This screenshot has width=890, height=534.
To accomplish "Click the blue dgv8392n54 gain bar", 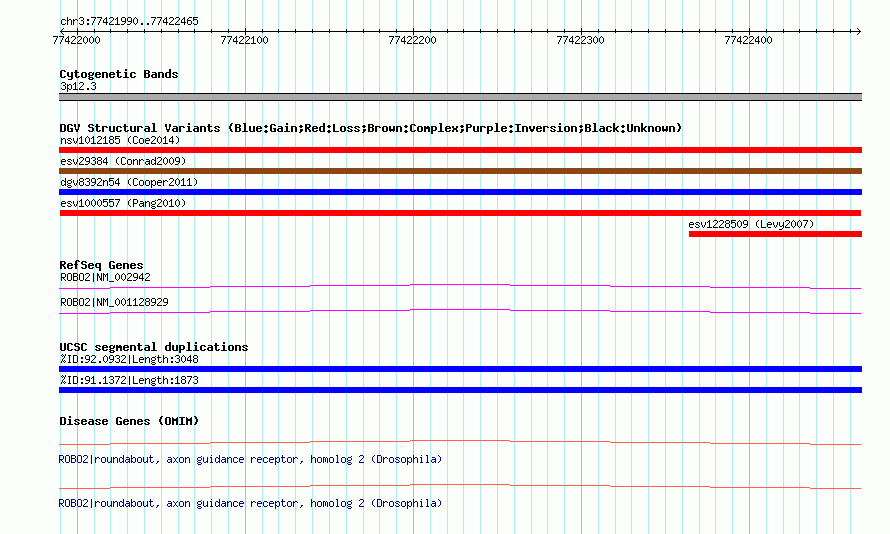I will coord(460,192).
